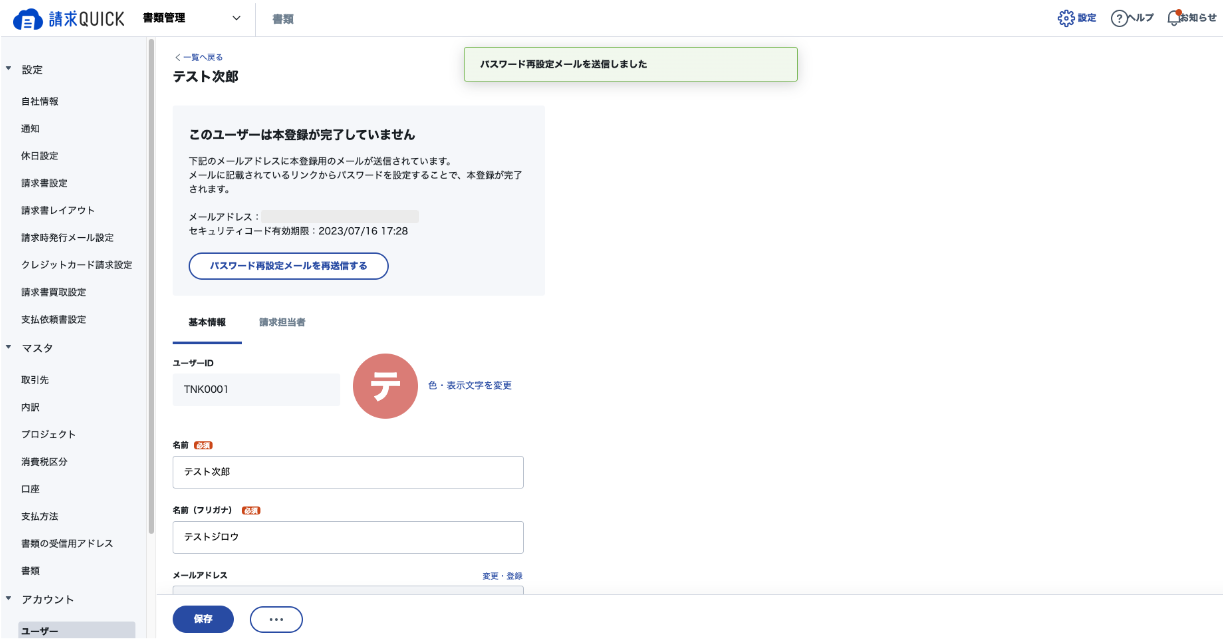The width and height of the screenshot is (1223, 644).
Task: Open 請求書レイアウト in the sidebar
Action: [x=58, y=210]
